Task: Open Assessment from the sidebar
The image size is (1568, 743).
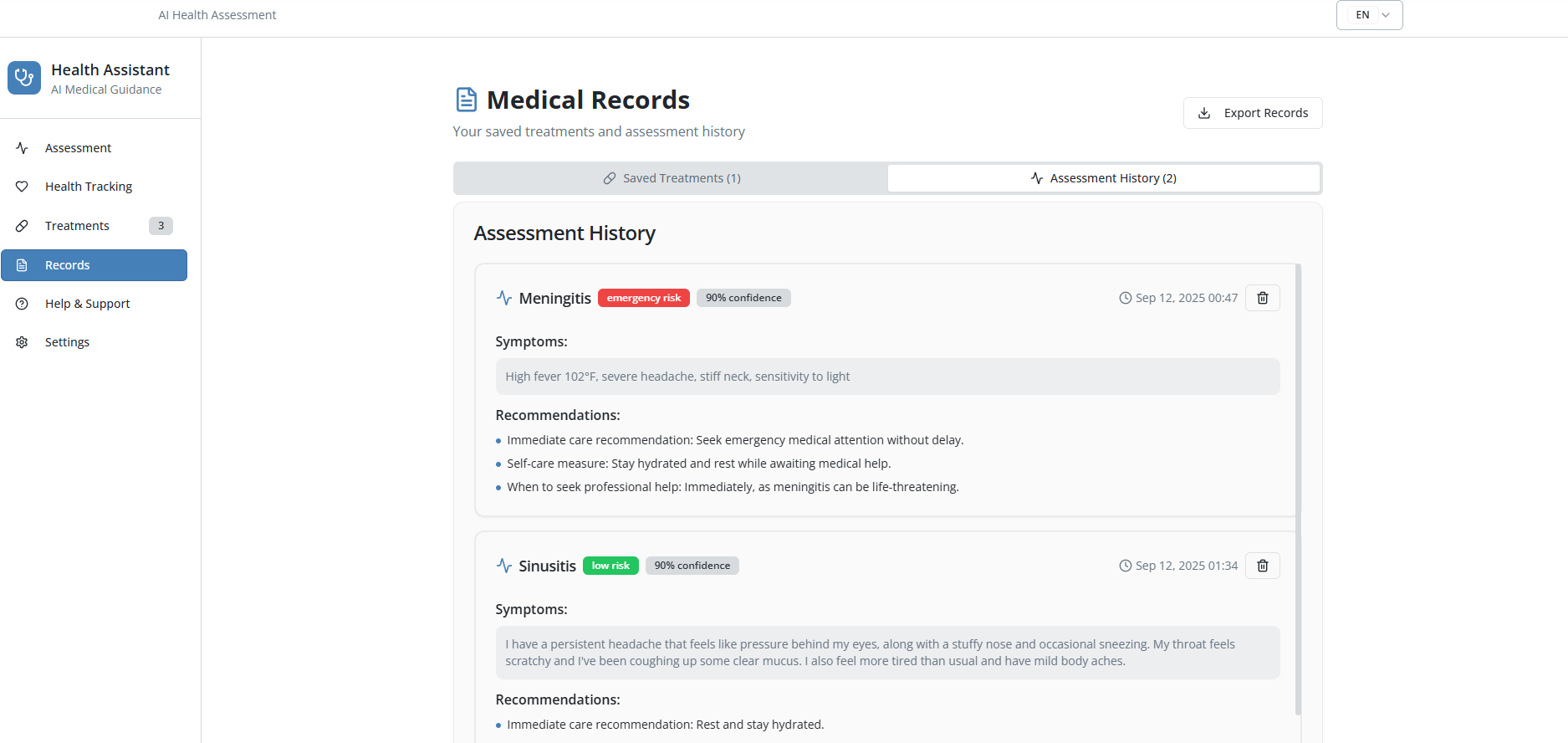Action: point(94,148)
